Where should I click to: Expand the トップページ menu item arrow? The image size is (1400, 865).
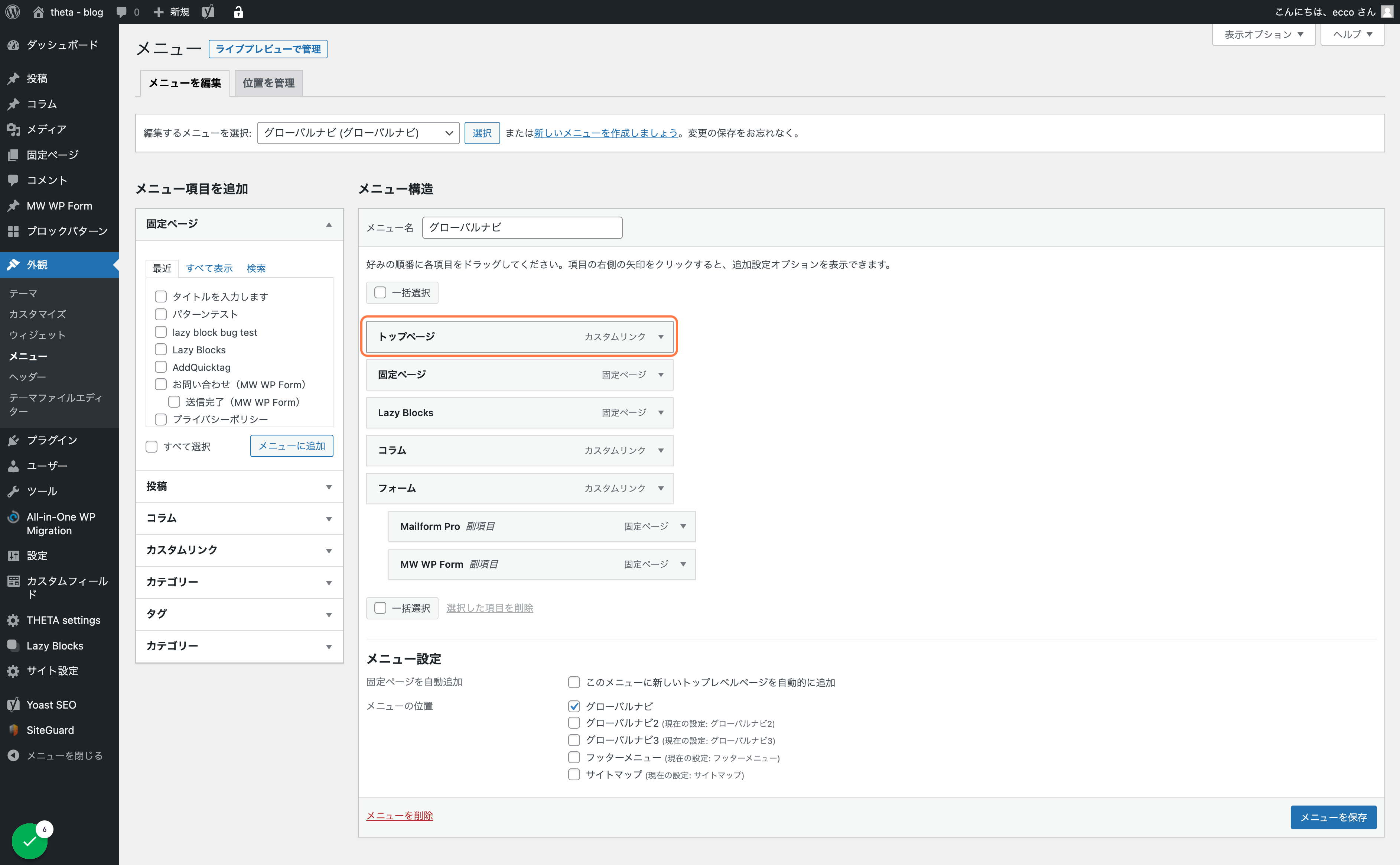tap(661, 337)
